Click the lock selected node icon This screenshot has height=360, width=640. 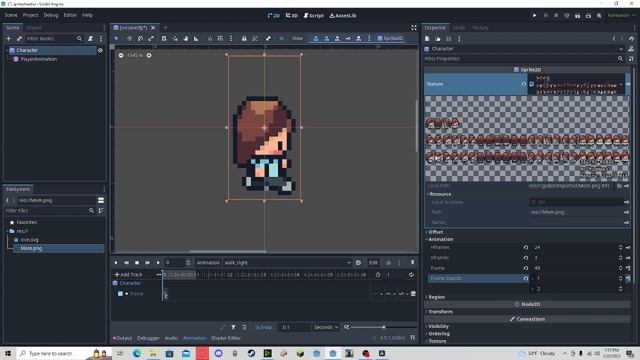244,38
